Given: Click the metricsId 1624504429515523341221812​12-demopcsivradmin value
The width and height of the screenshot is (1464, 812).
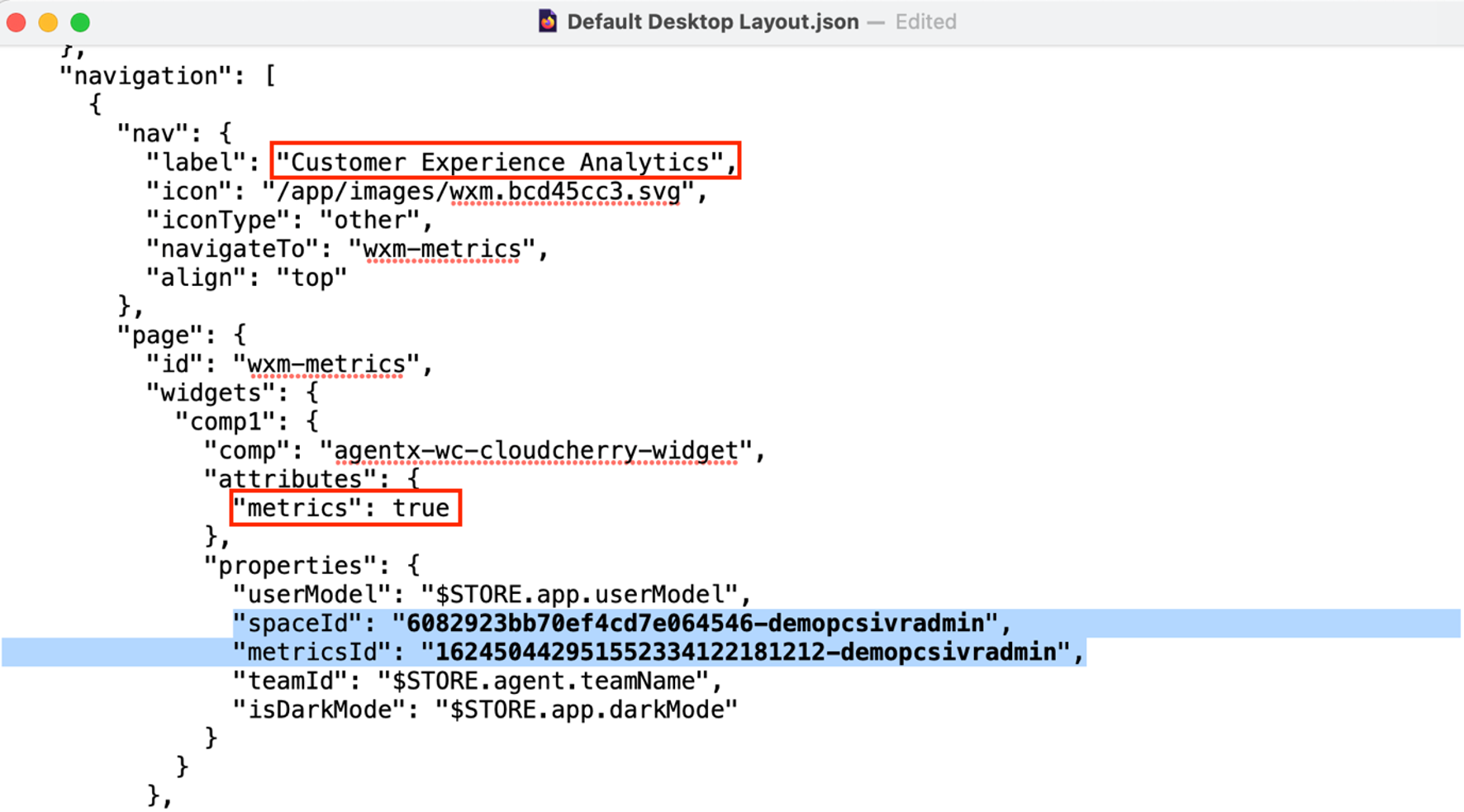Looking at the screenshot, I should (x=746, y=653).
